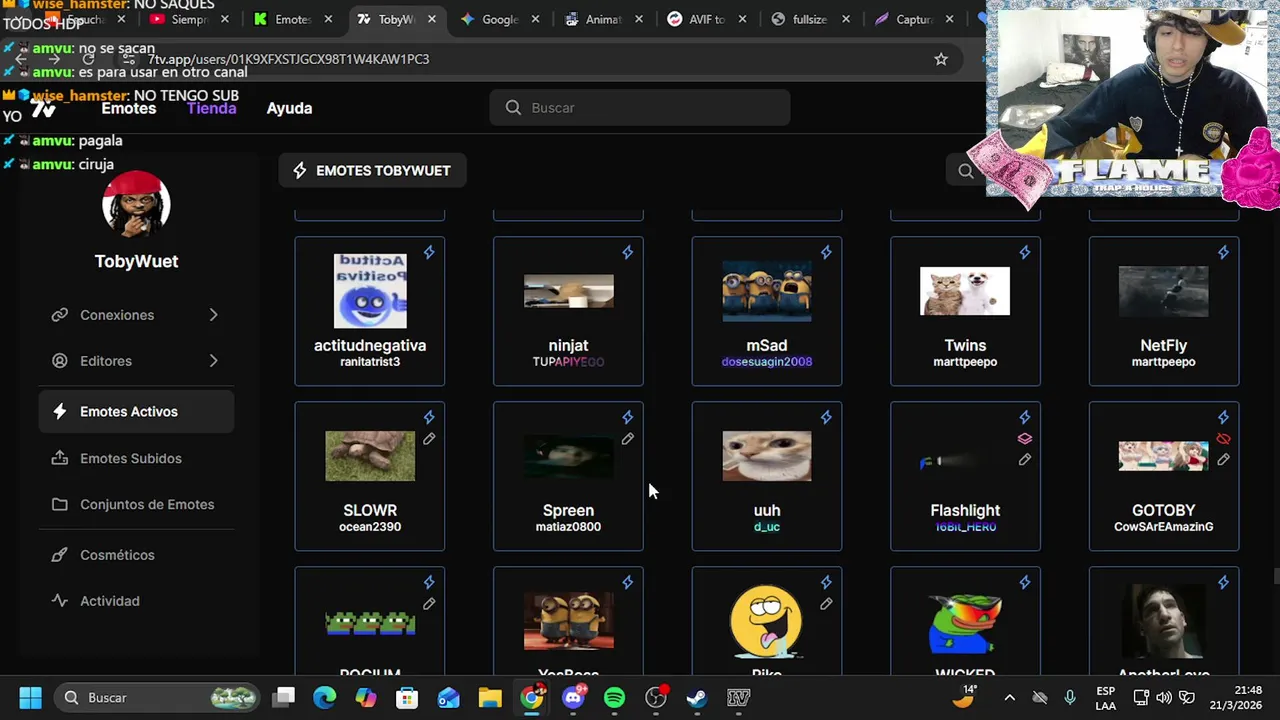
Task: Bookmark this page with the star icon
Action: tap(940, 59)
